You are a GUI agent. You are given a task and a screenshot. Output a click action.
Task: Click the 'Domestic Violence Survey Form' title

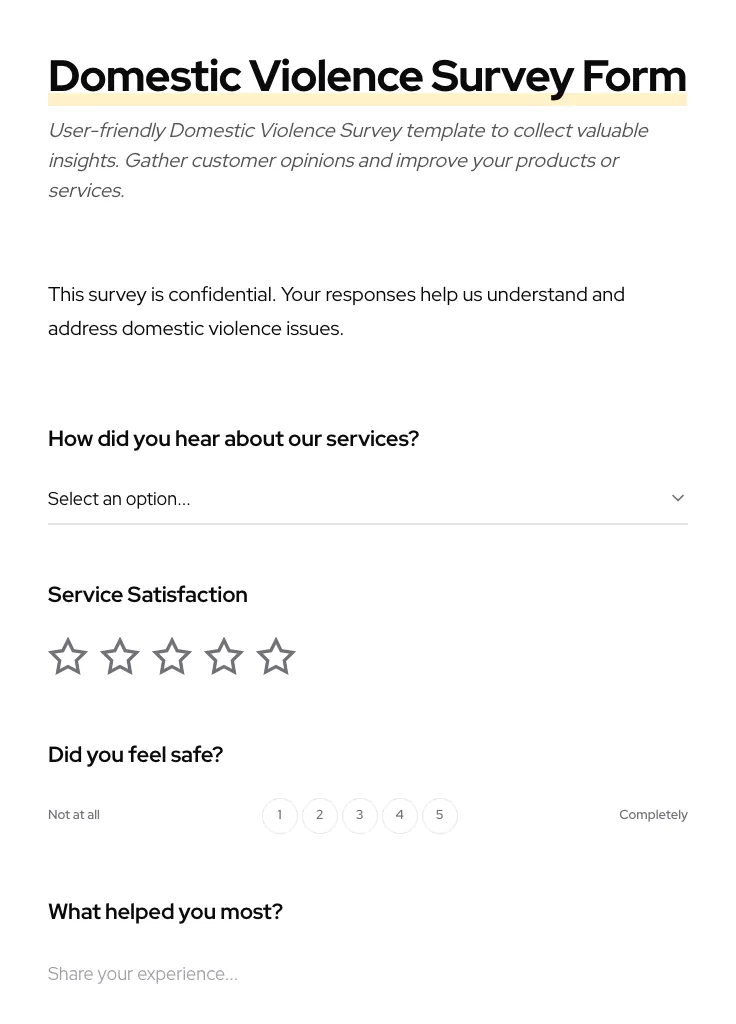(367, 77)
